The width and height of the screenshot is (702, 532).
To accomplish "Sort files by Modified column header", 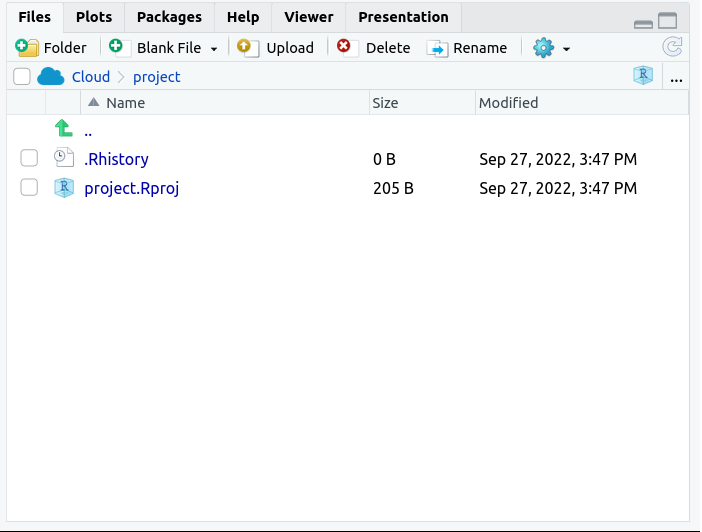I will (508, 103).
